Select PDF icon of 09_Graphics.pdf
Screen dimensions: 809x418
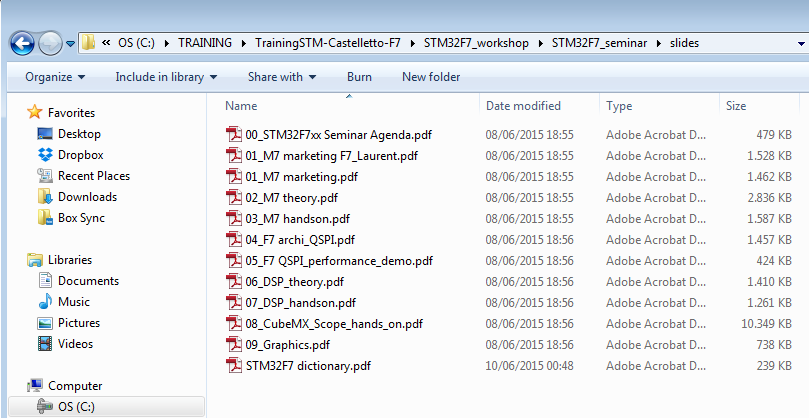pos(234,345)
